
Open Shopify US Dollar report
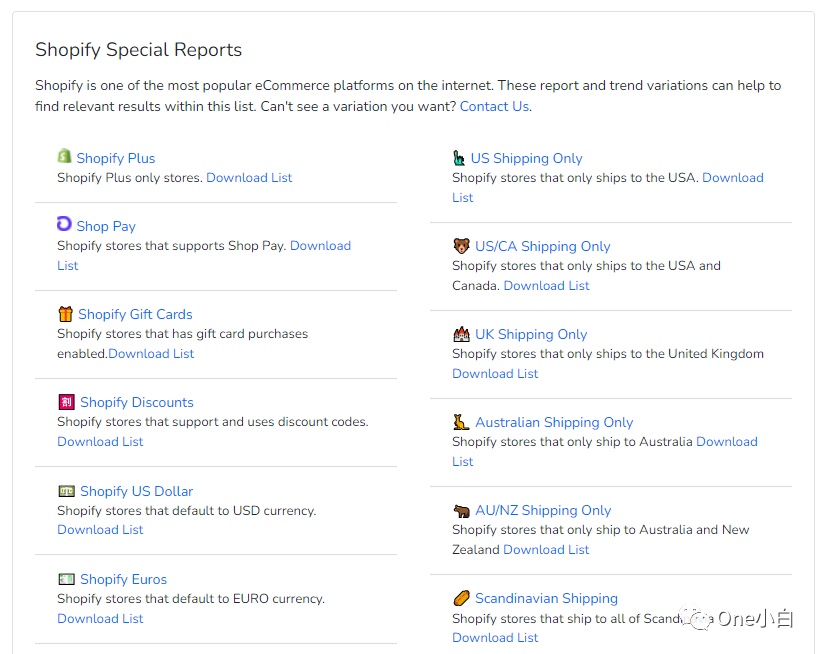point(136,491)
